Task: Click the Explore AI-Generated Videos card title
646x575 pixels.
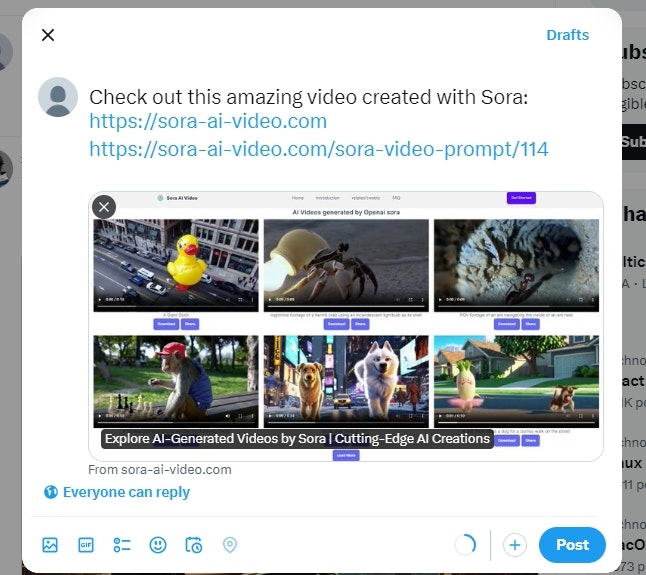Action: (297, 439)
